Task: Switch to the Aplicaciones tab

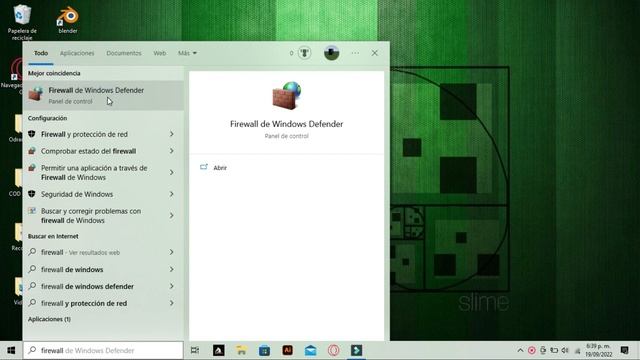Action: click(77, 53)
